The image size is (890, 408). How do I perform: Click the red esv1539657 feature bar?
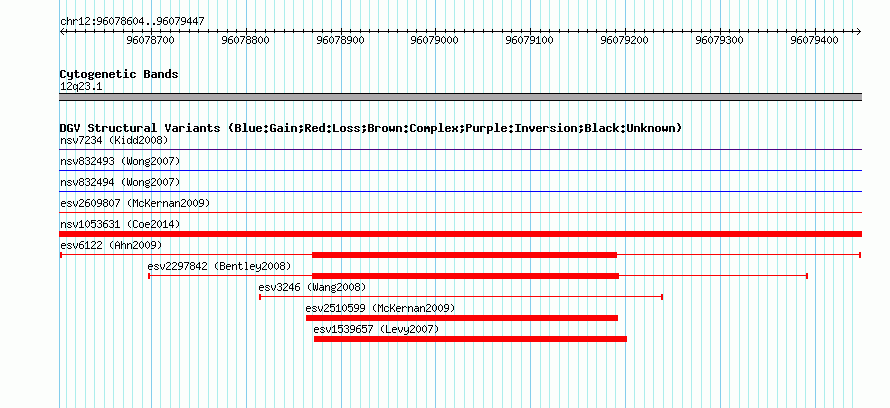coord(470,339)
